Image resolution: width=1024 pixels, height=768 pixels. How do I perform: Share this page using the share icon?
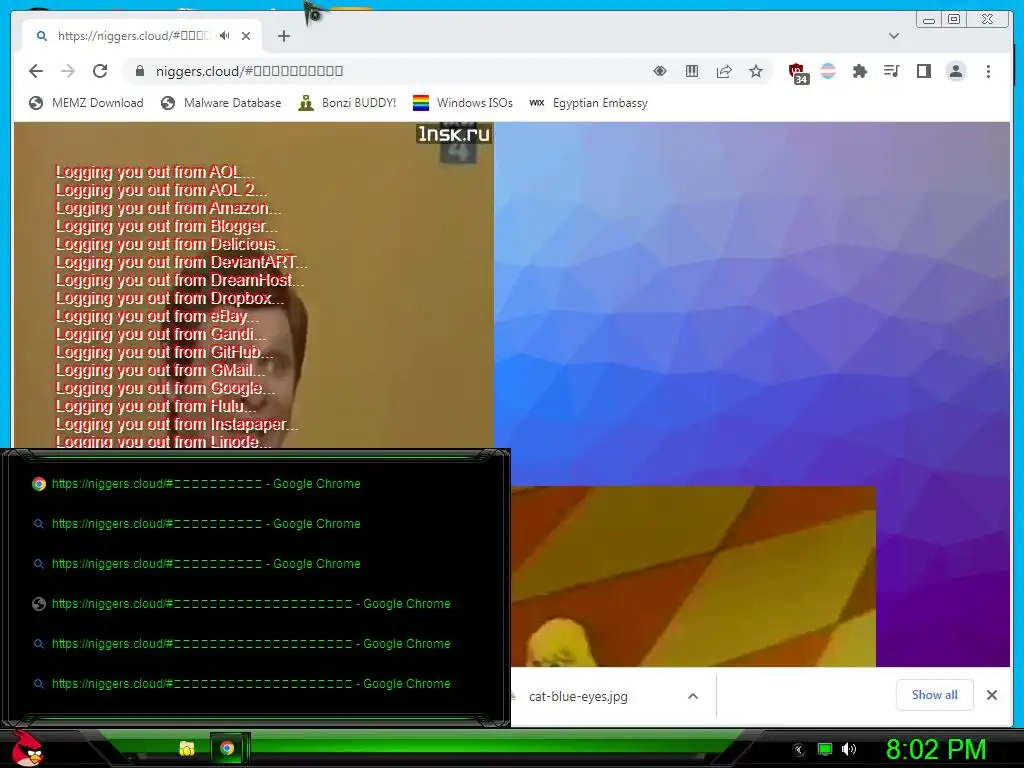(x=724, y=71)
